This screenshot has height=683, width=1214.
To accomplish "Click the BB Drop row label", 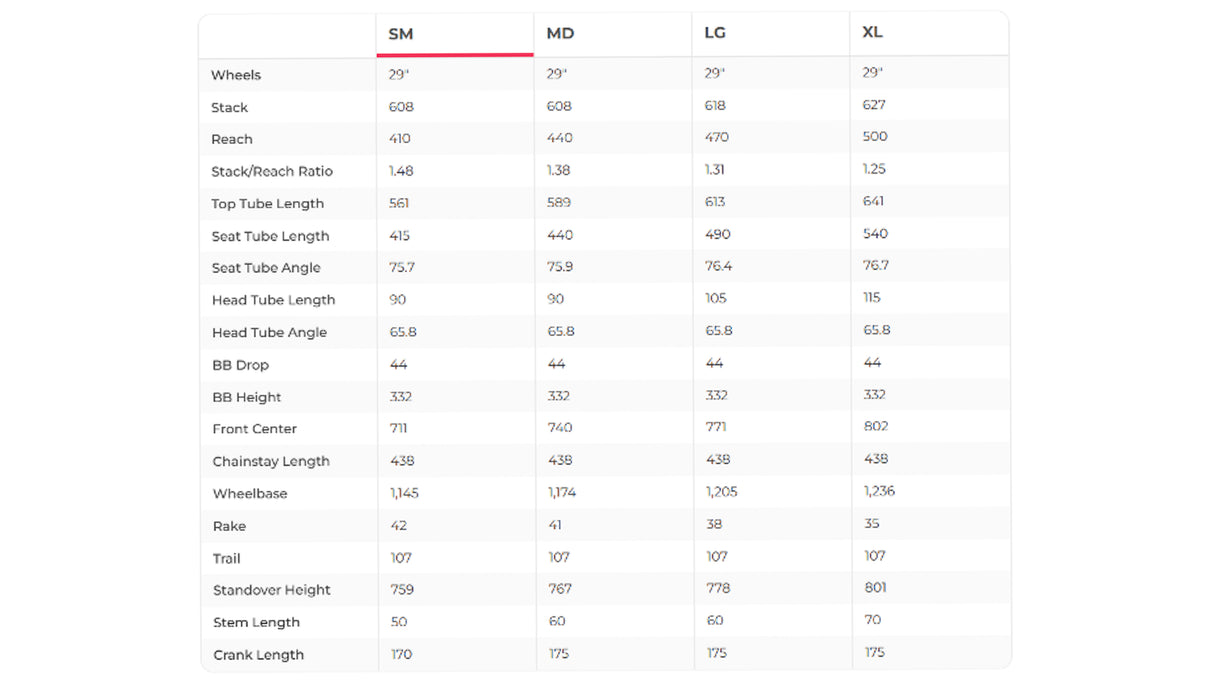I will (240, 365).
